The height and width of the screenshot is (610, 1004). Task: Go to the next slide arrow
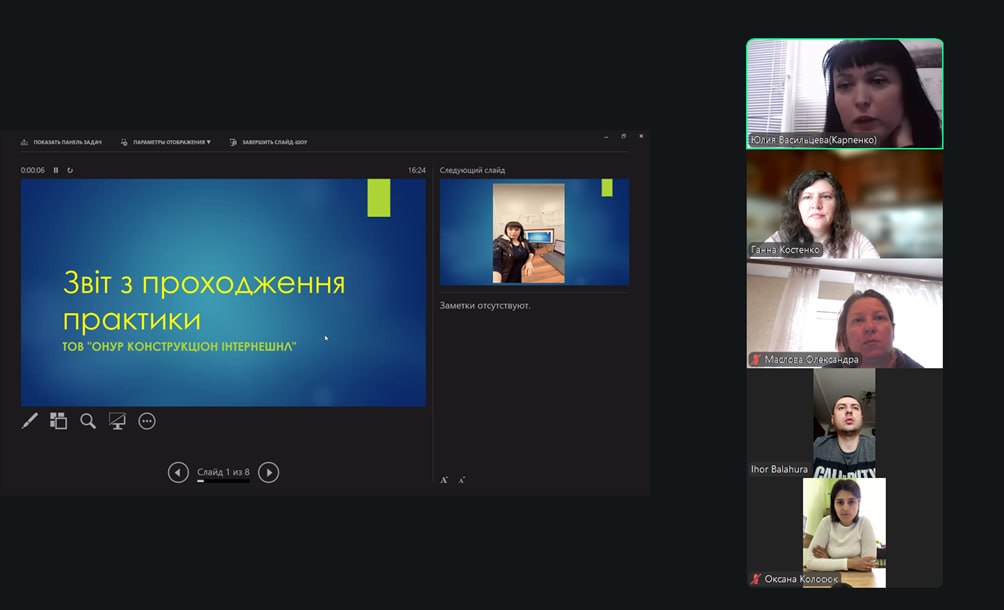coord(268,472)
